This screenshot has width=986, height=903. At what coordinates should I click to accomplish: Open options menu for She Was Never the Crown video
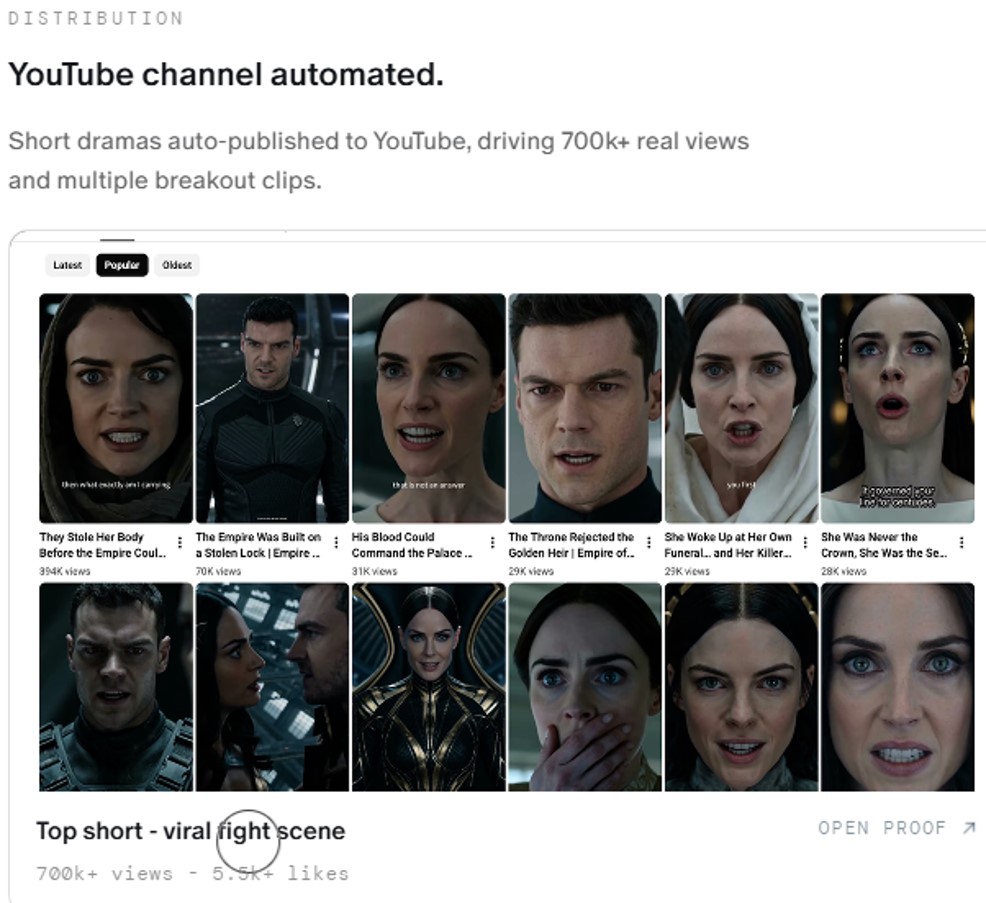(x=961, y=541)
